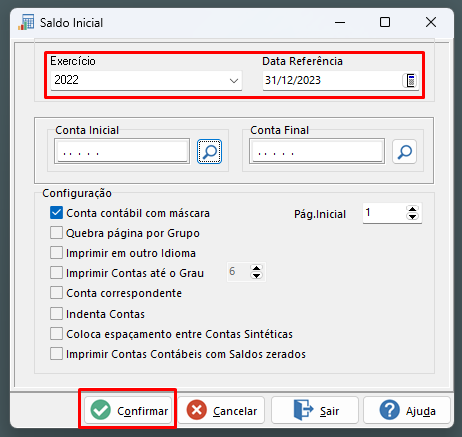Open the Exercício dropdown showing 2022
462x437 pixels.
tap(146, 80)
